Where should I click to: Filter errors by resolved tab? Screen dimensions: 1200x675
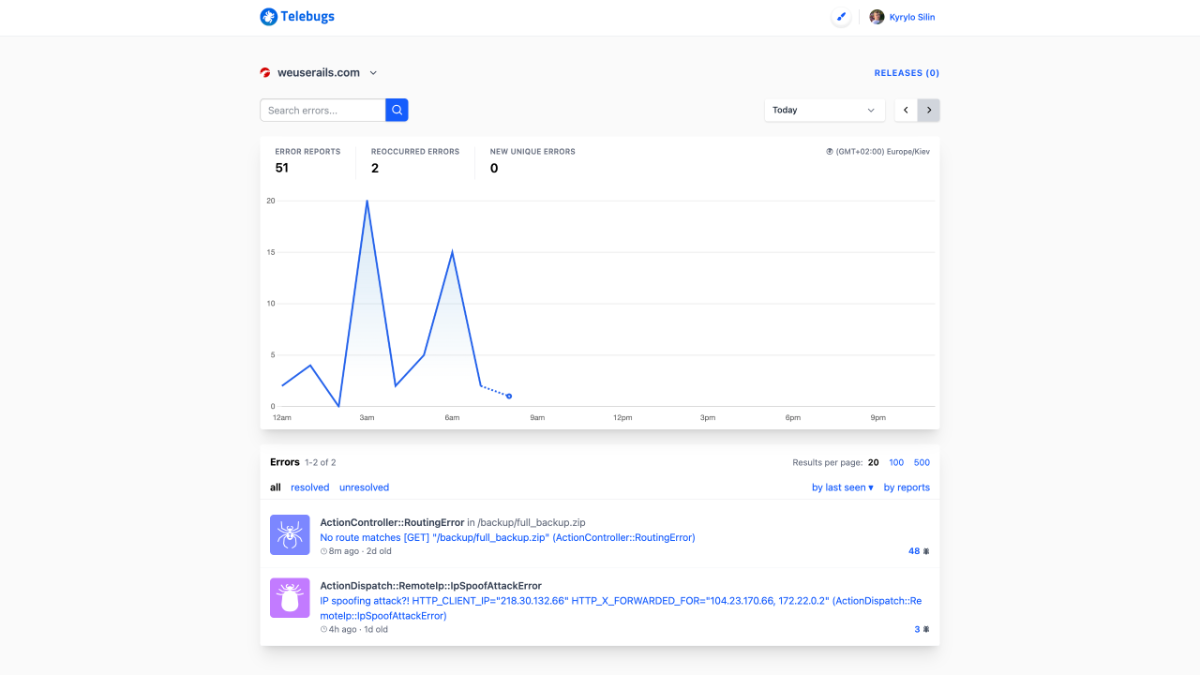click(x=310, y=488)
